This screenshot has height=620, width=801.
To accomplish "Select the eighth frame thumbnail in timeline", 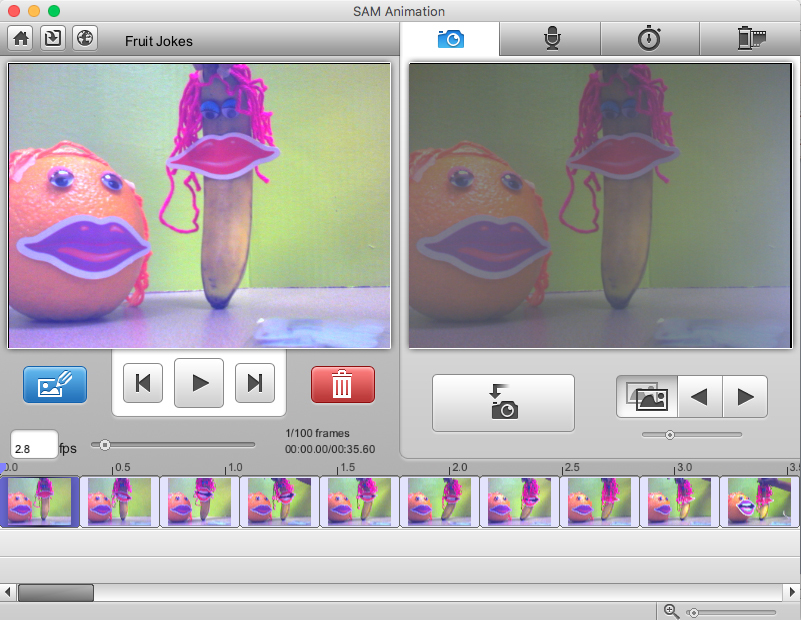I will [x=599, y=502].
